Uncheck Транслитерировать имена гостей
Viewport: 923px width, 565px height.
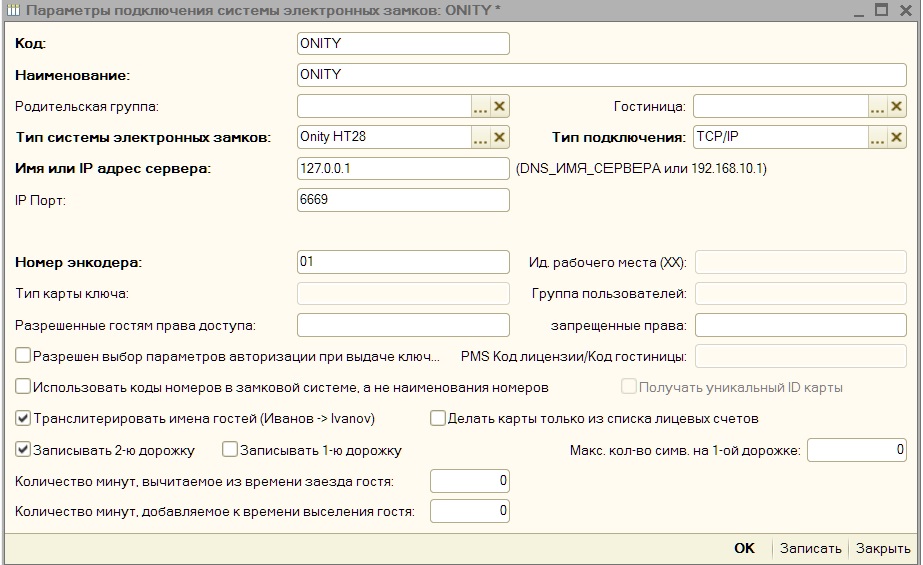coord(23,418)
